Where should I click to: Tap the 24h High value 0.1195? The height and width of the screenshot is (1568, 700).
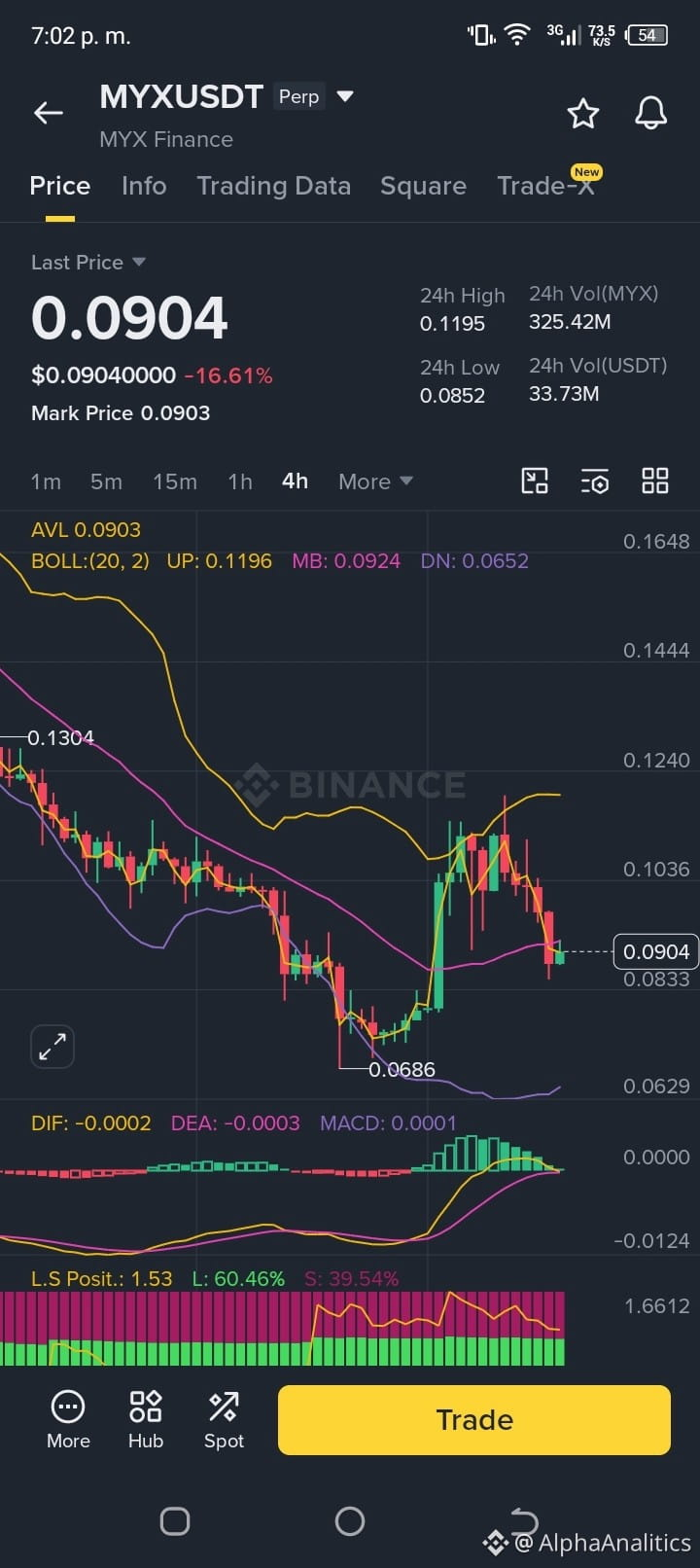452,323
